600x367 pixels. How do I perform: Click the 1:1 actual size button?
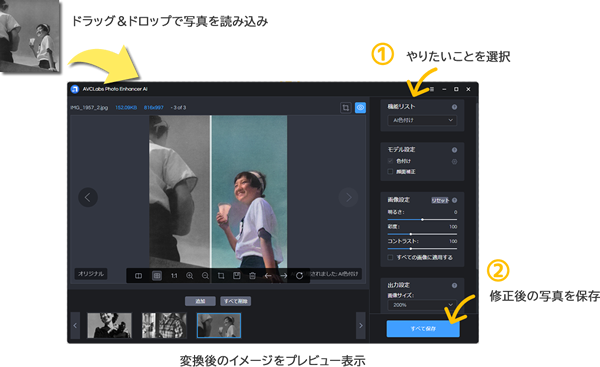pyautogui.click(x=174, y=276)
